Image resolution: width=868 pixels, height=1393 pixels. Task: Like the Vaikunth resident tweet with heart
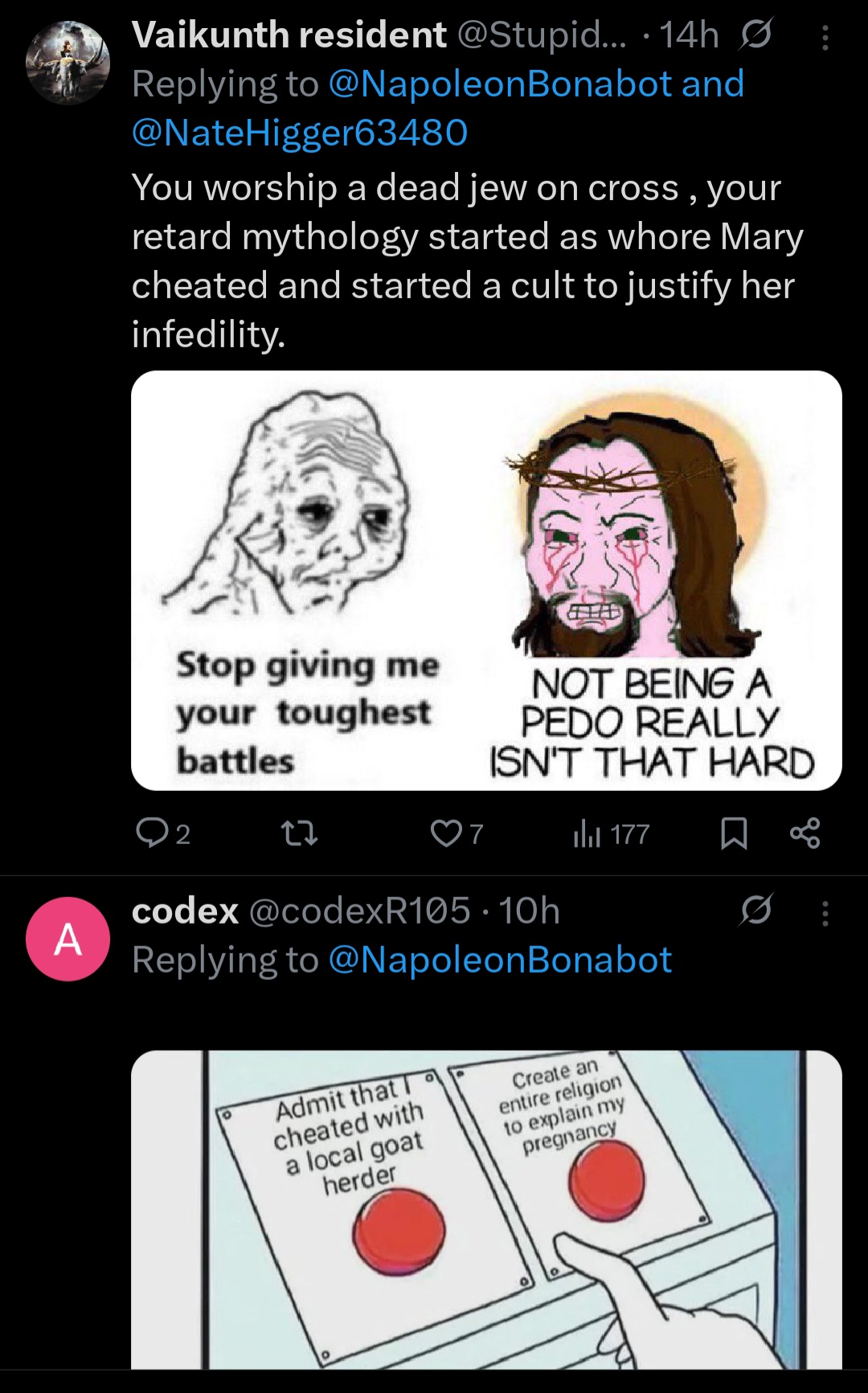[446, 834]
